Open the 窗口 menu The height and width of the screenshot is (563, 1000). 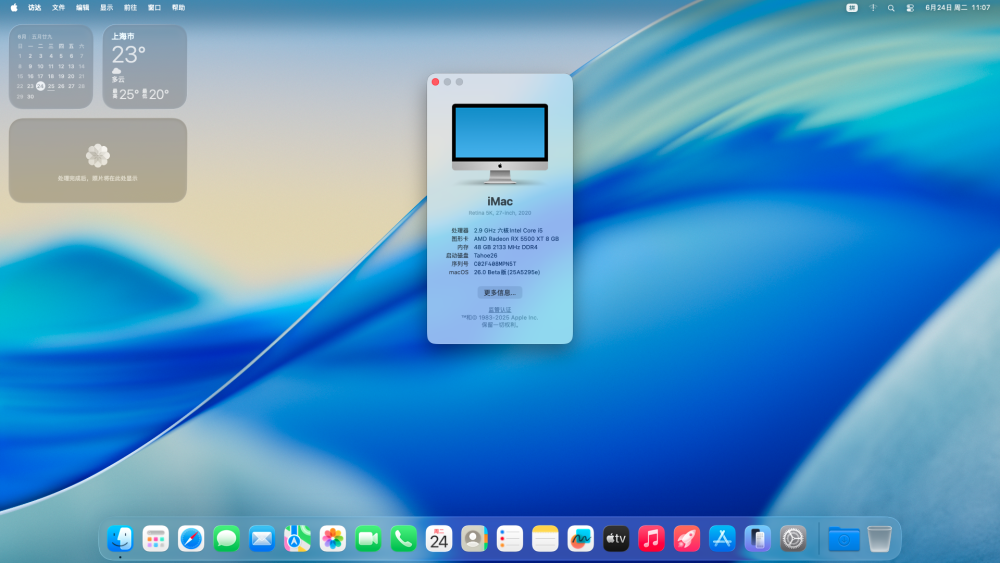click(154, 8)
